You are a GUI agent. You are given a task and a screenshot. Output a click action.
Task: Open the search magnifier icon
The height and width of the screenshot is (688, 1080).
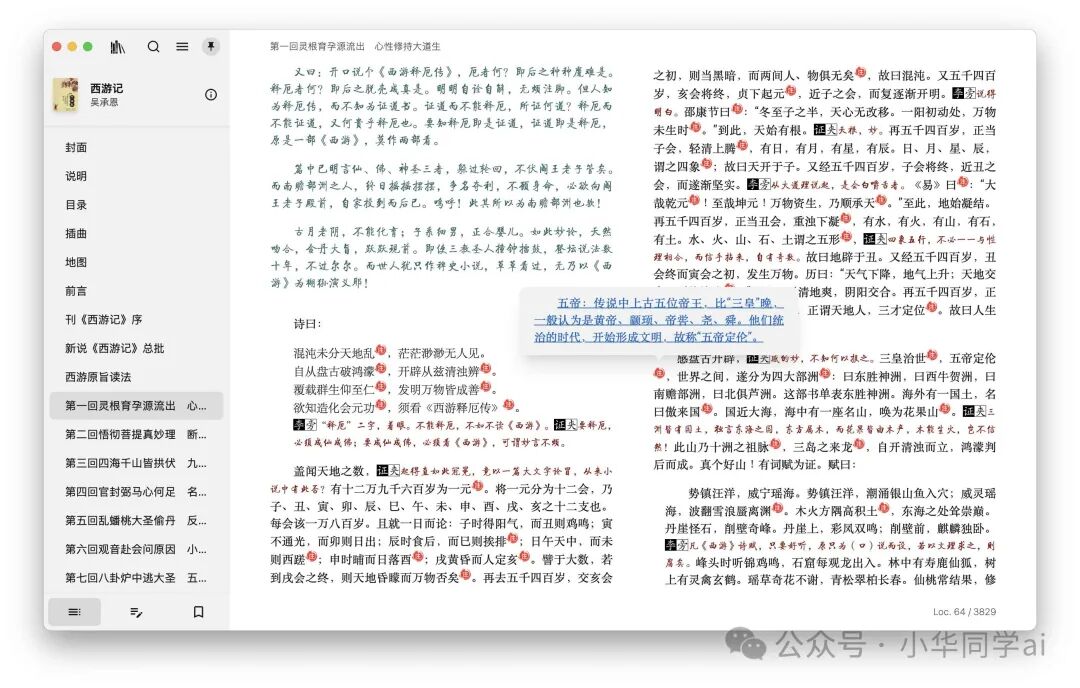click(154, 47)
